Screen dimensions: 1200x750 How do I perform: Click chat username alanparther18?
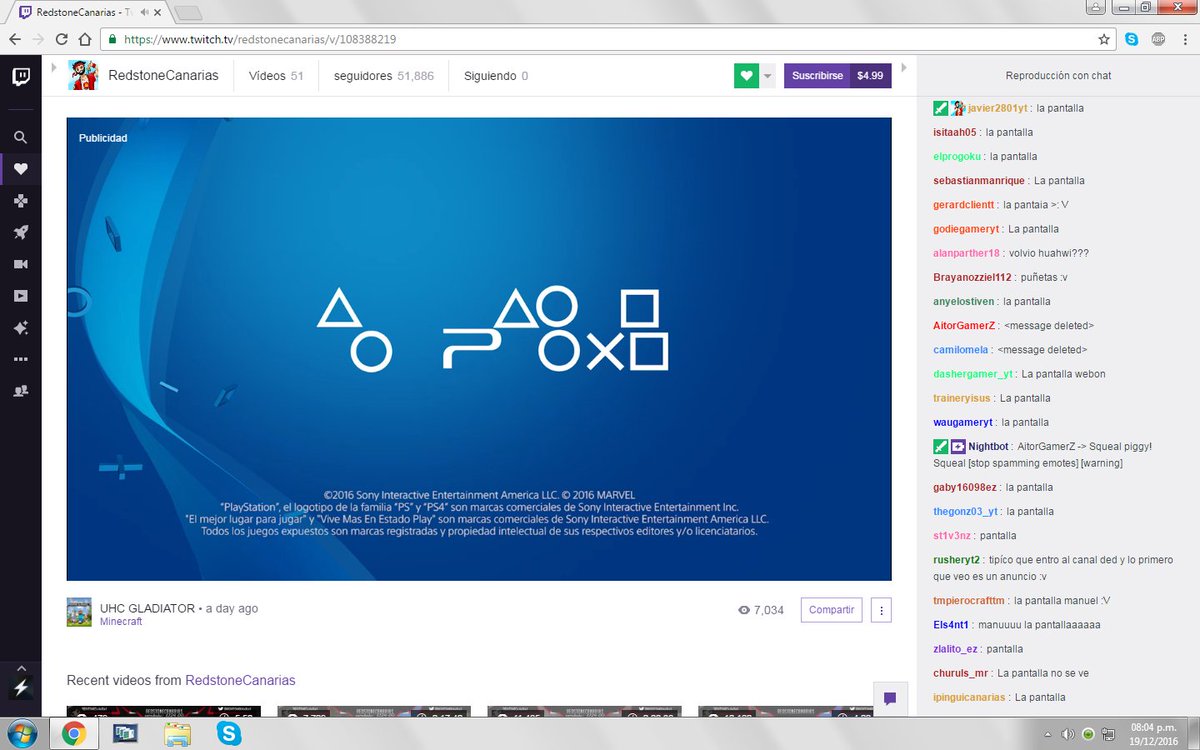point(966,253)
